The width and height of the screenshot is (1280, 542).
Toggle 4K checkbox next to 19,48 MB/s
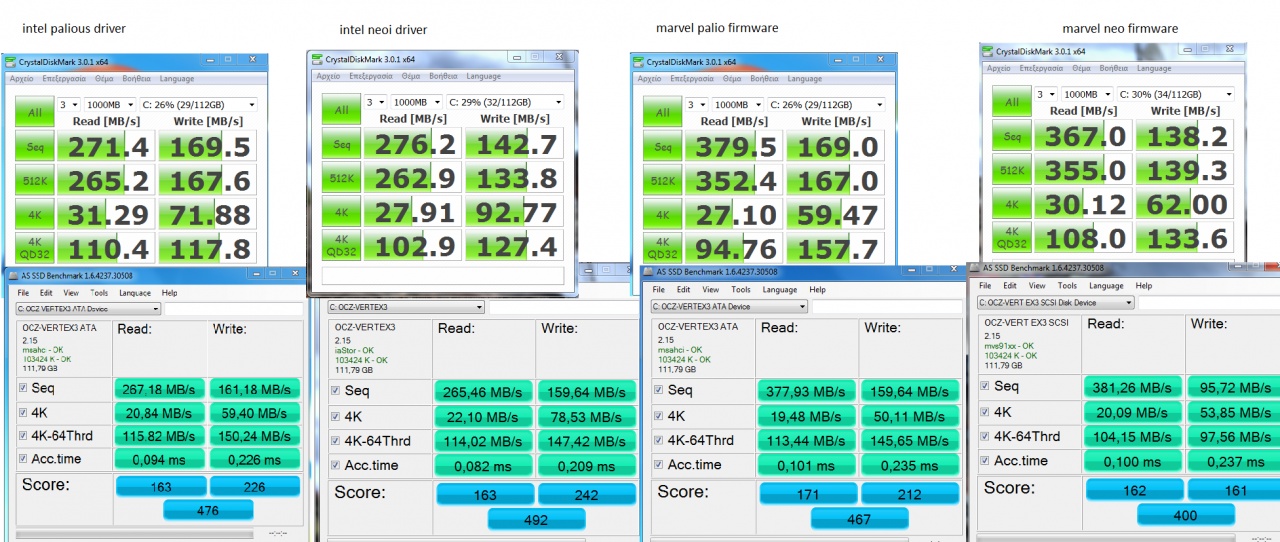pyautogui.click(x=658, y=415)
